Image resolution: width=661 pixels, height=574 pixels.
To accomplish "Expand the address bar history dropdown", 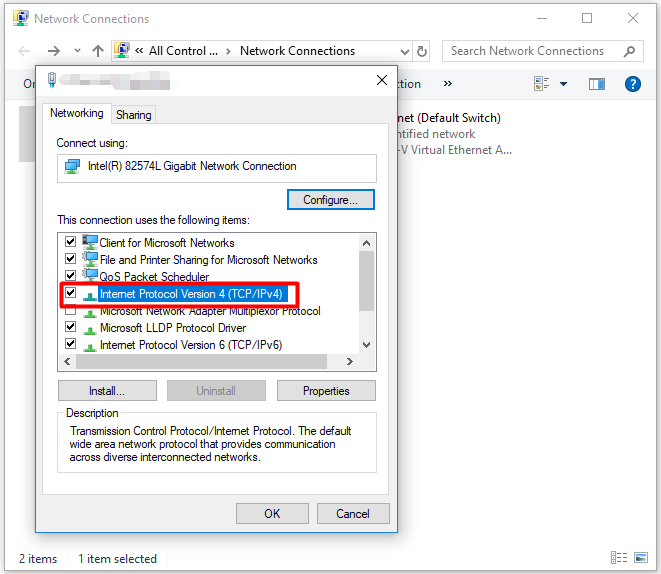I will (405, 51).
